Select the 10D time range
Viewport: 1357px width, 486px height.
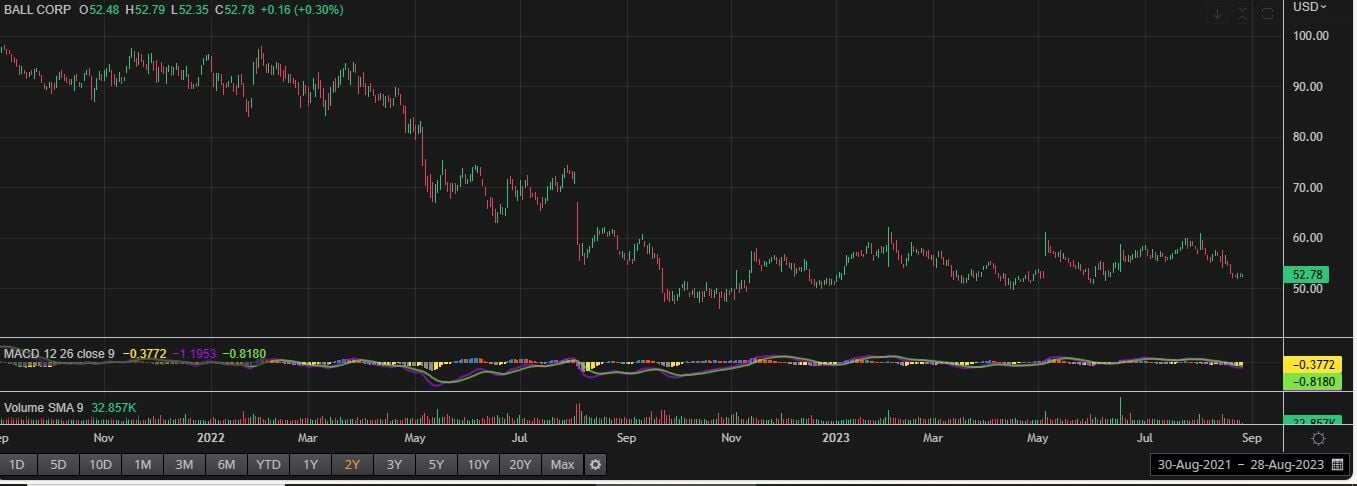pyautogui.click(x=100, y=465)
